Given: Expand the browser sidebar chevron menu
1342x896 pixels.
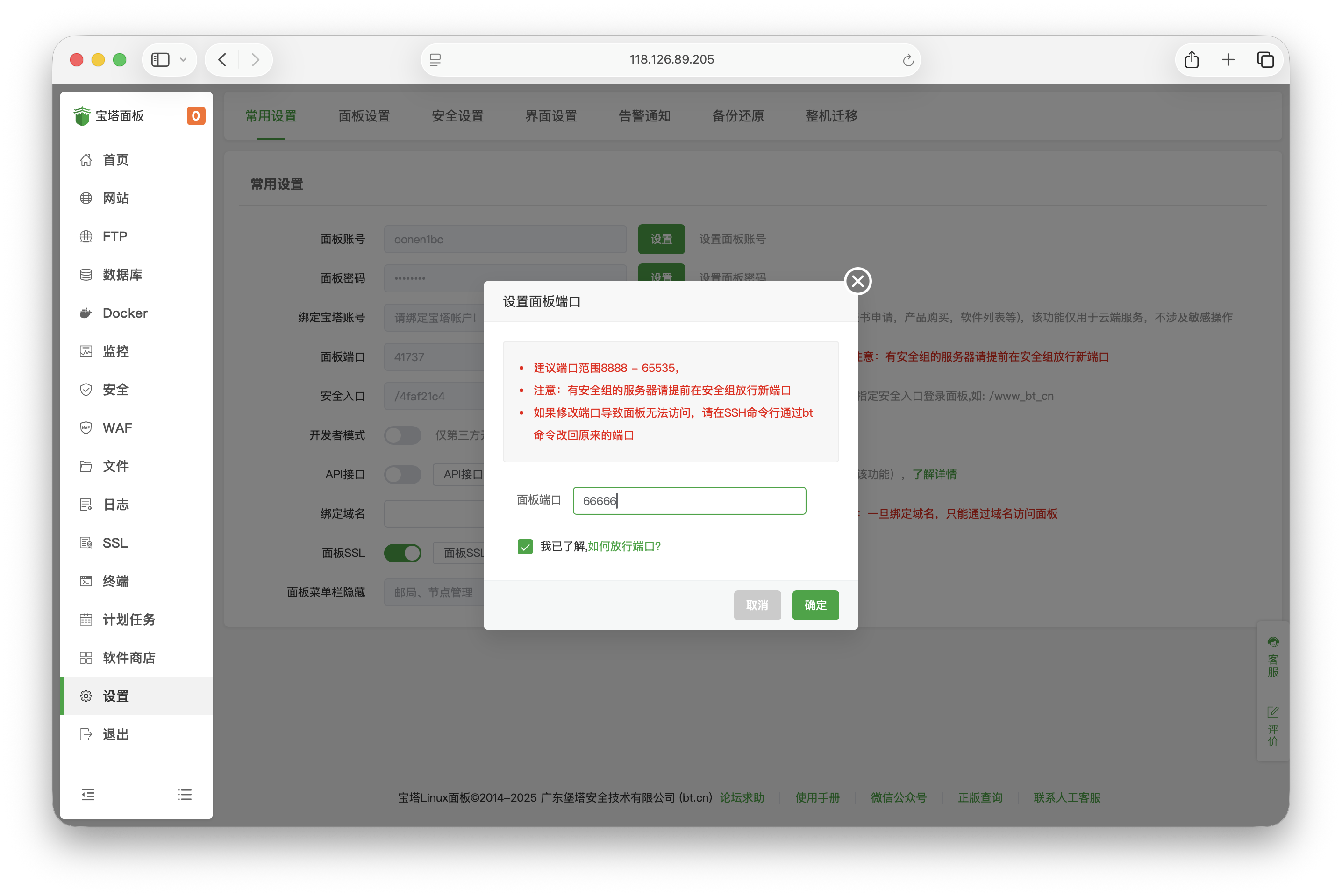Looking at the screenshot, I should [183, 59].
